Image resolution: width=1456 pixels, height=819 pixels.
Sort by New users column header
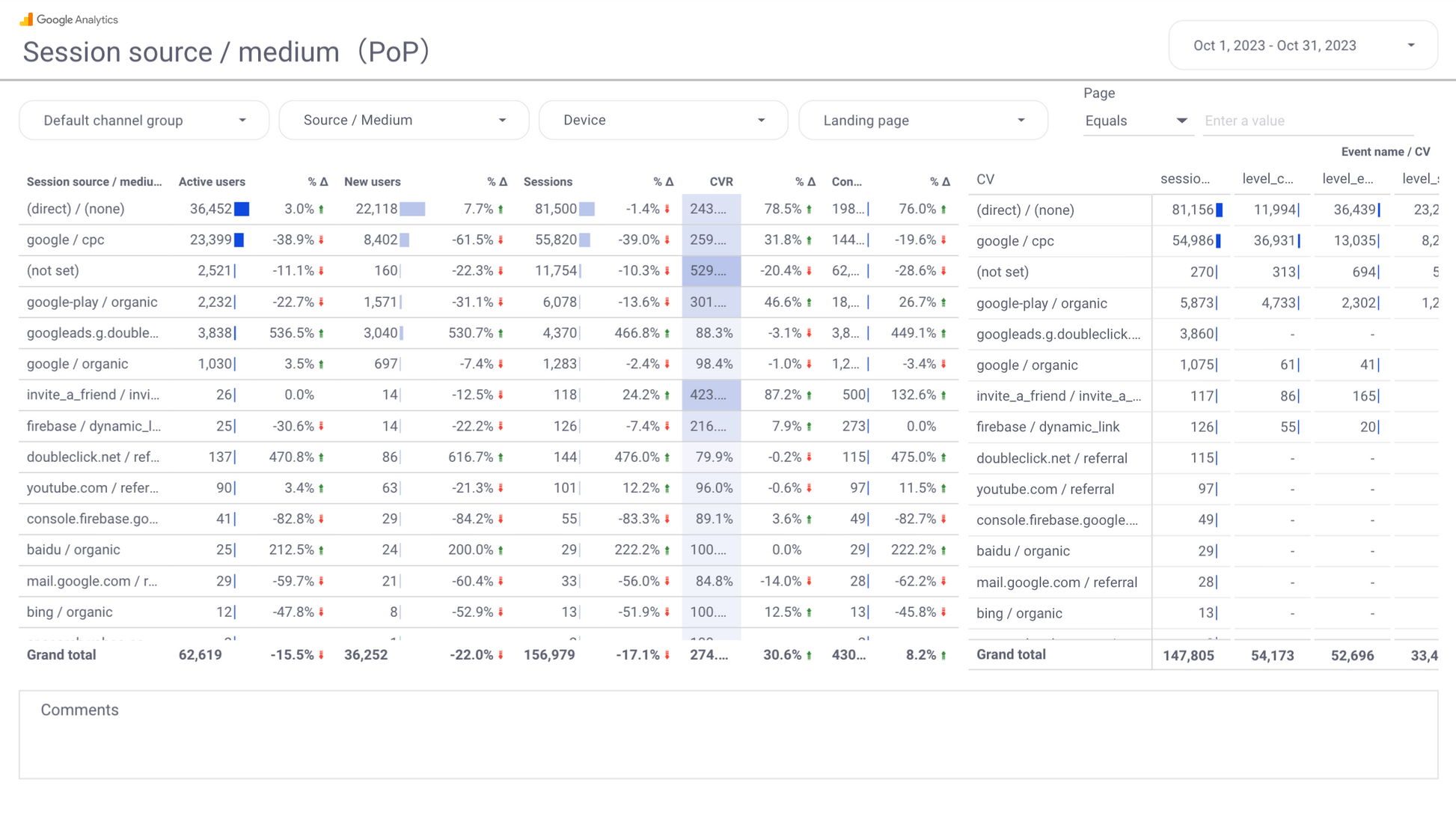pos(372,182)
